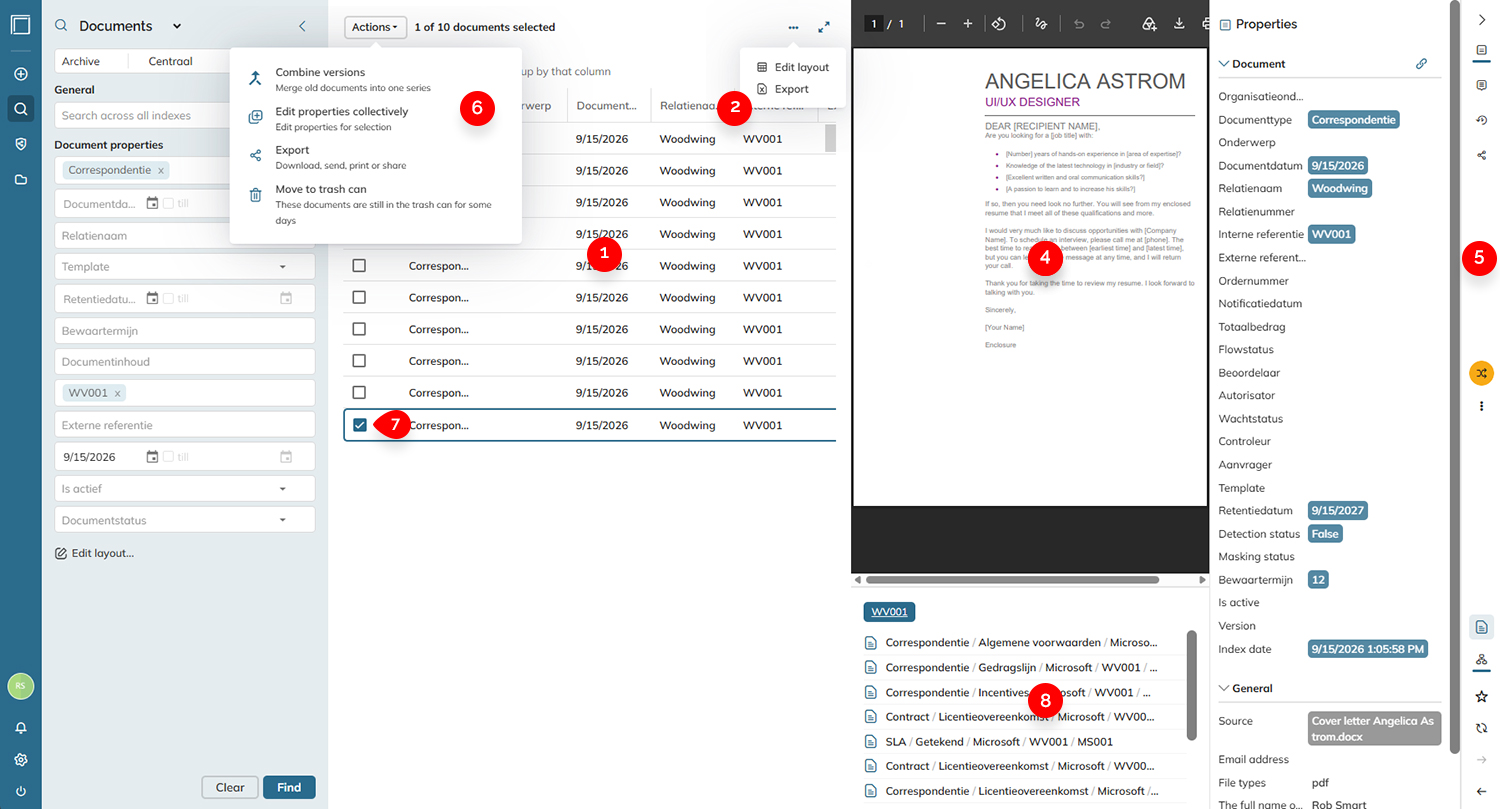The height and width of the screenshot is (809, 1500).
Task: Open notifications bell in left sidebar
Action: point(20,728)
